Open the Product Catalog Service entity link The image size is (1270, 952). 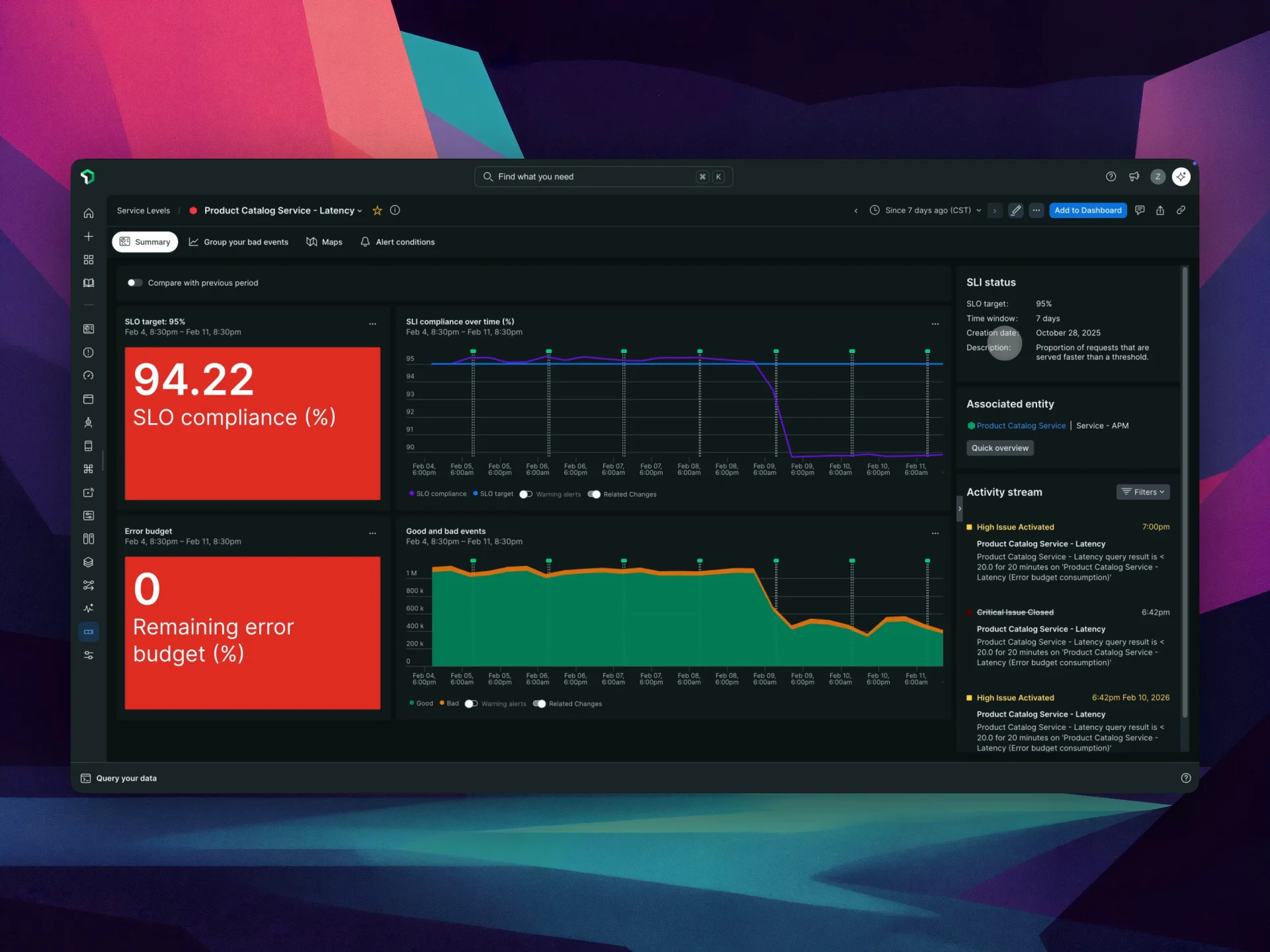point(1021,426)
